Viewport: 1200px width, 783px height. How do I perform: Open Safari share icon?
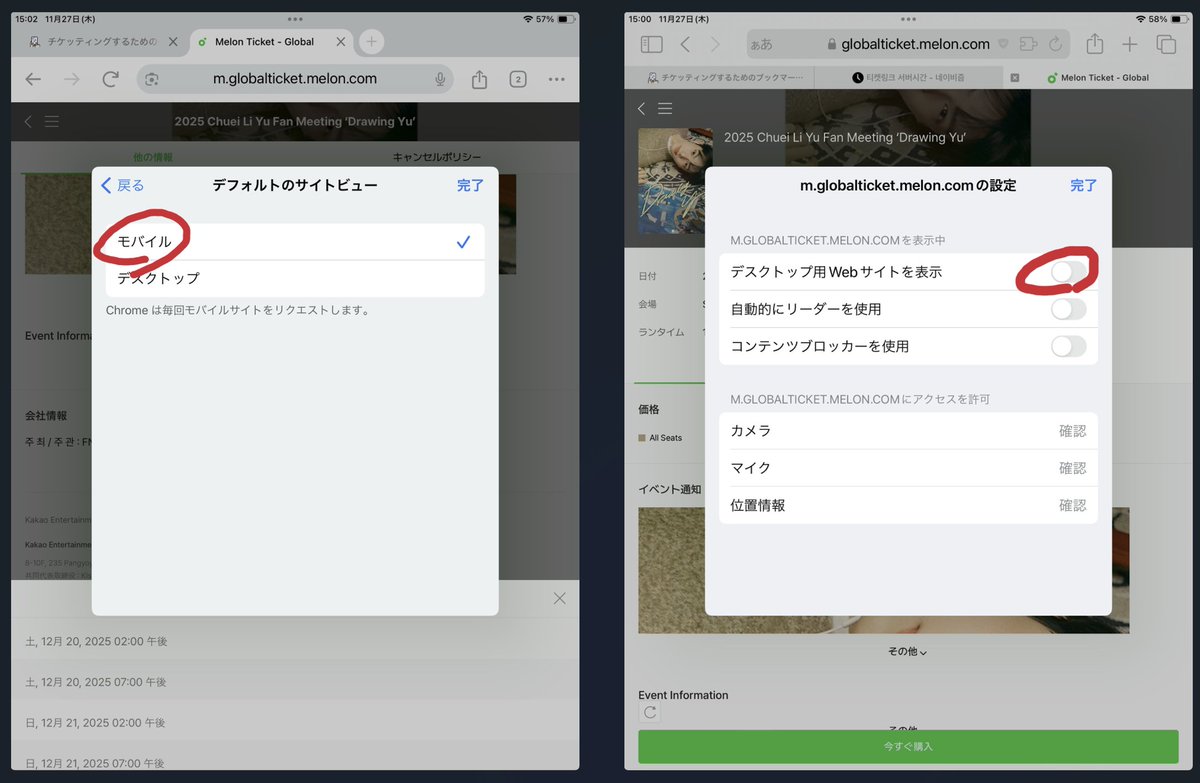tap(1095, 43)
